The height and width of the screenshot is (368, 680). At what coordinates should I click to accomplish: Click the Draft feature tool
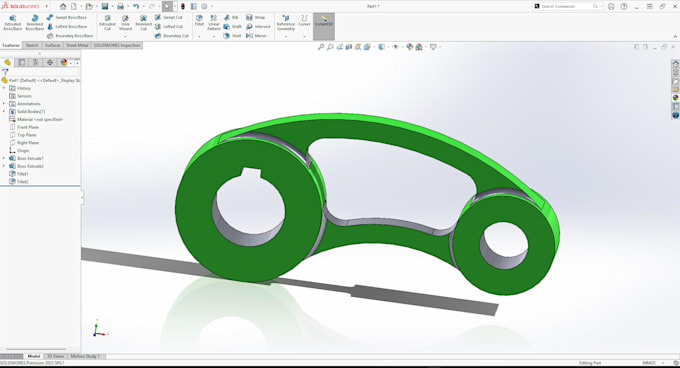(232, 26)
